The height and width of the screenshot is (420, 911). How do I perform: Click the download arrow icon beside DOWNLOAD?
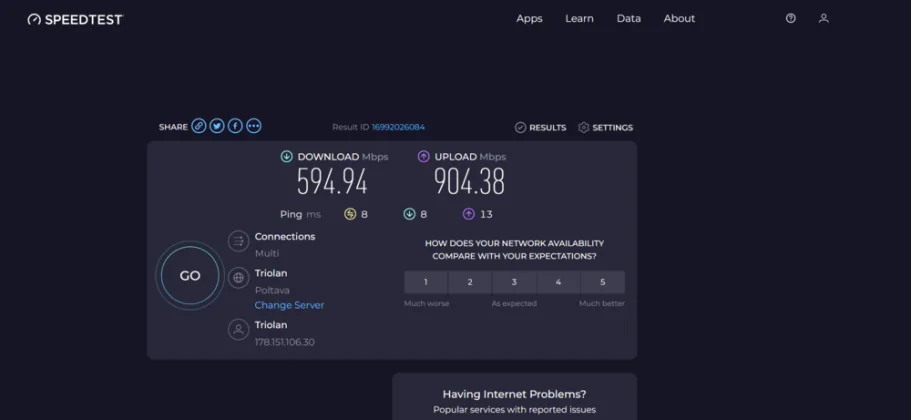(x=286, y=156)
